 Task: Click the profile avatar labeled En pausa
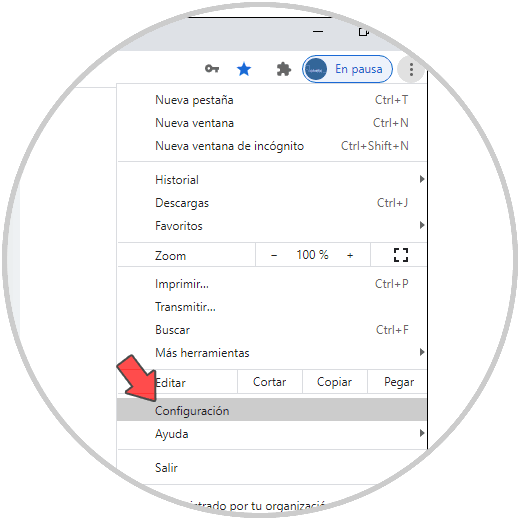pos(347,69)
